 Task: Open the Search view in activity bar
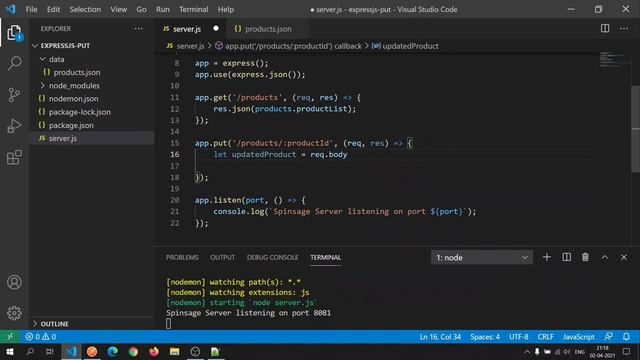pyautogui.click(x=14, y=63)
